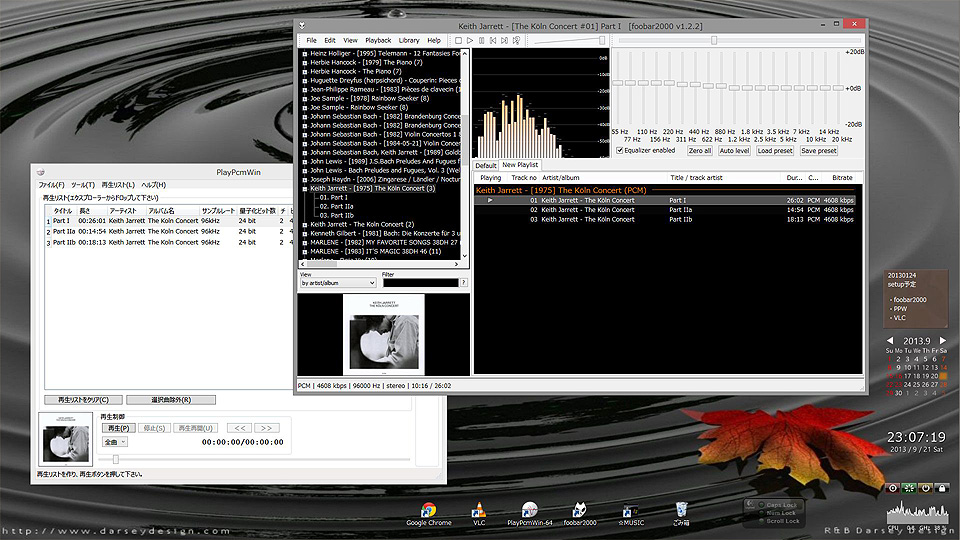The image size is (960, 540).
Task: Click the foobar2000 volume slider
Action: (570, 40)
